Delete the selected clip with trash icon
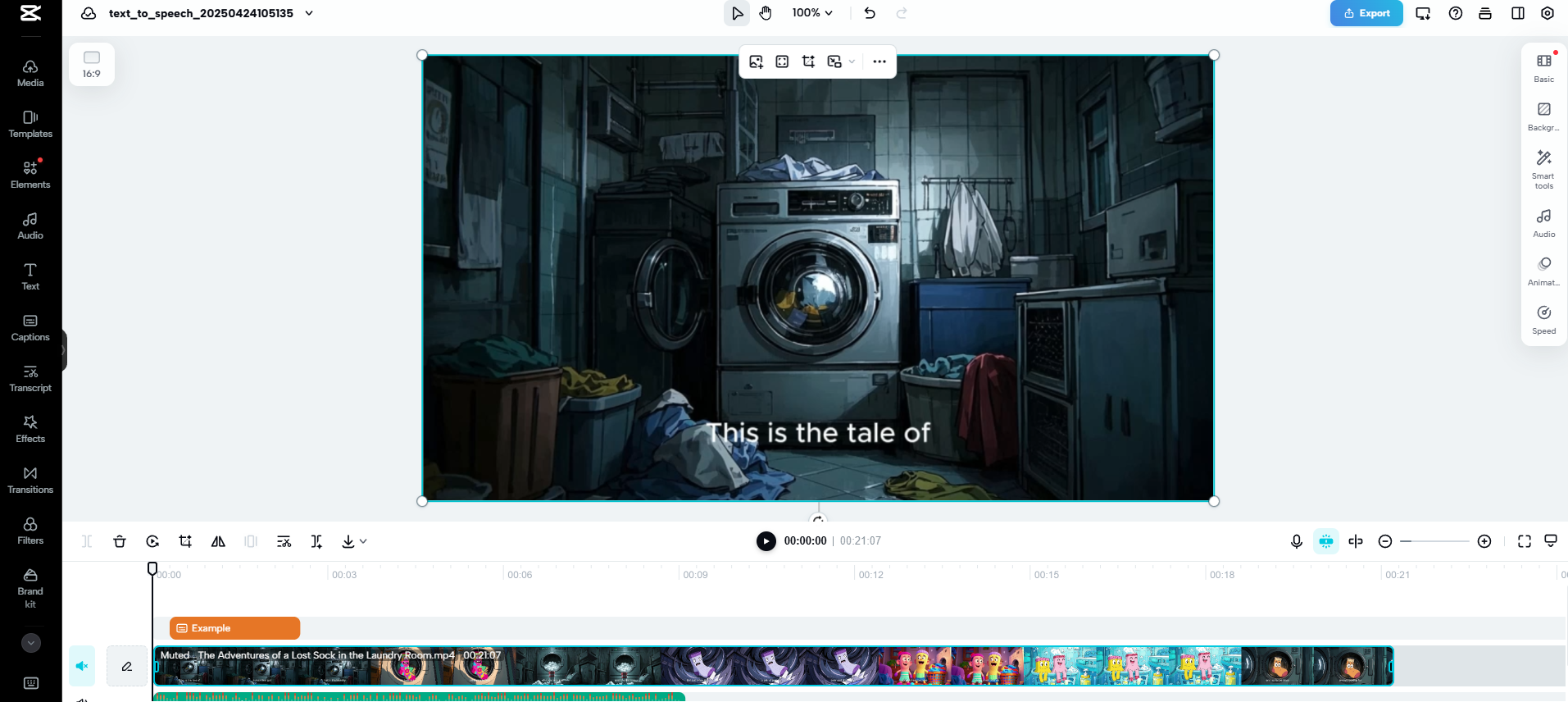 [x=120, y=541]
